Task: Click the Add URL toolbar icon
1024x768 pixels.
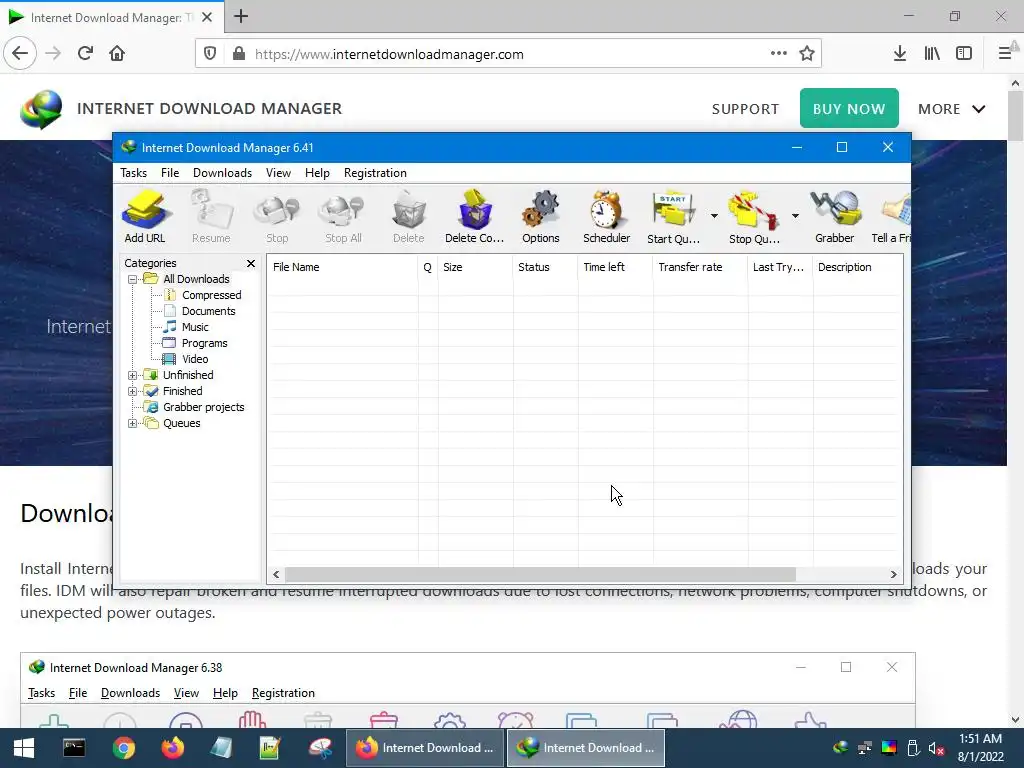Action: point(145,217)
